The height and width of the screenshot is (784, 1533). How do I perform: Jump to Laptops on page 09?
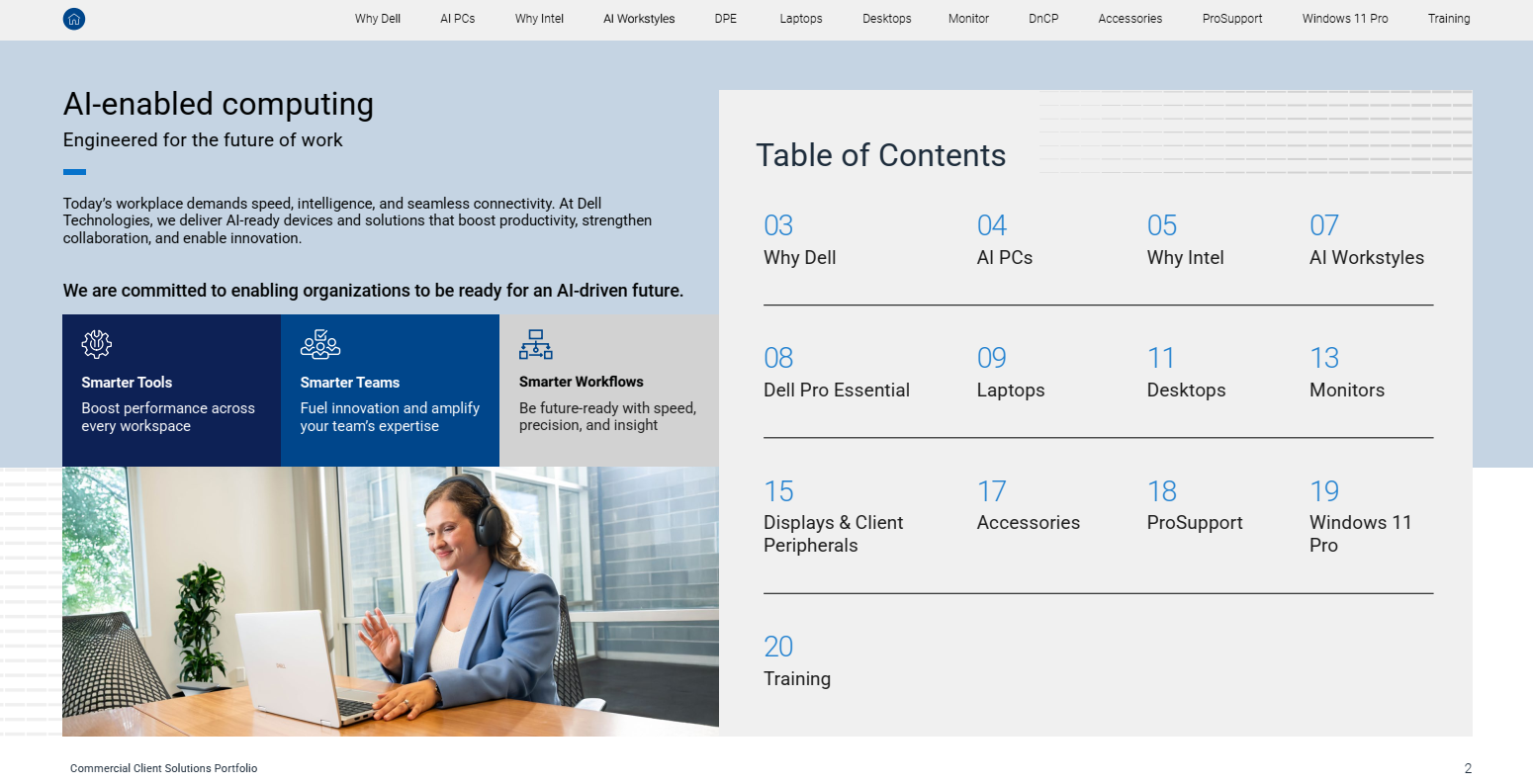(1010, 374)
